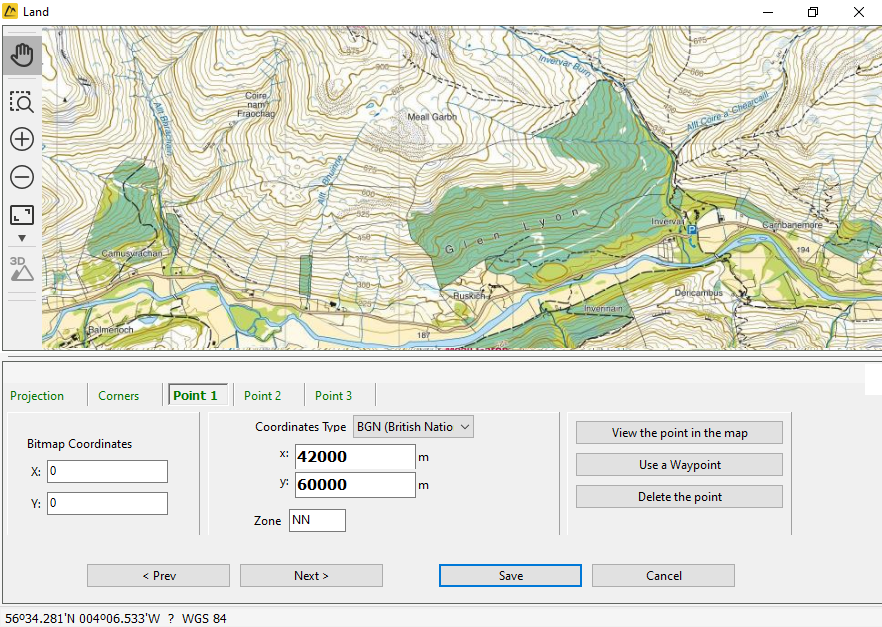Click the blue parking symbol on the map
This screenshot has width=882, height=627.
pos(691,230)
